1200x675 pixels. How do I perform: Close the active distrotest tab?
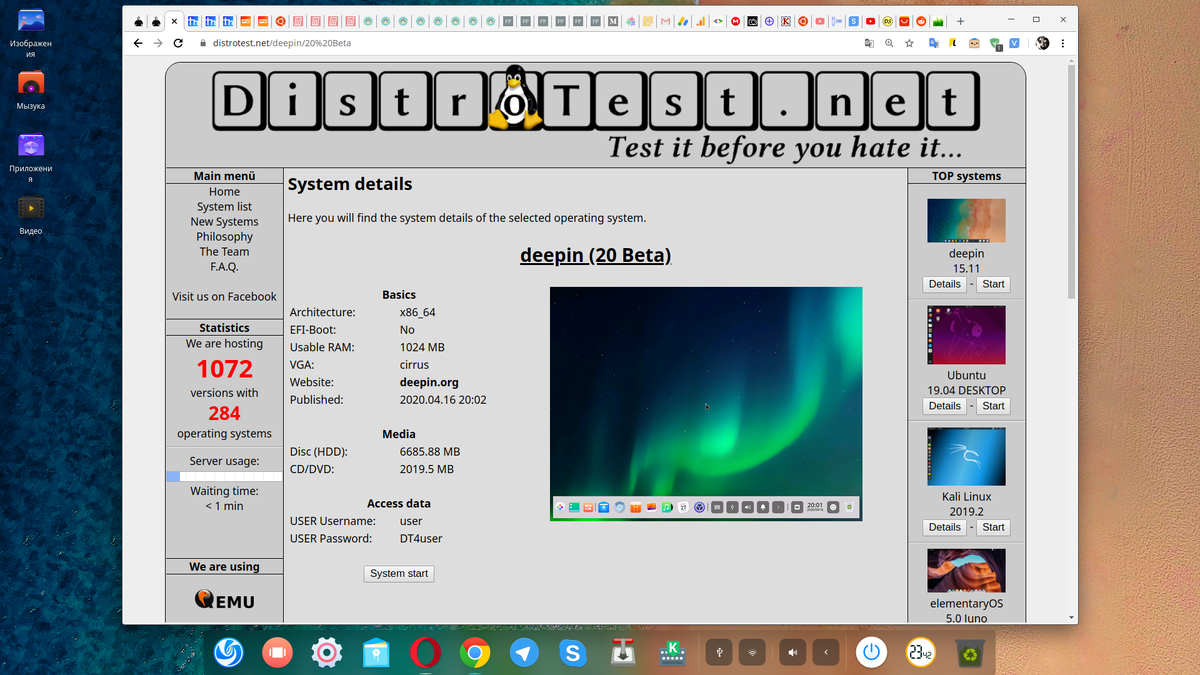[175, 20]
